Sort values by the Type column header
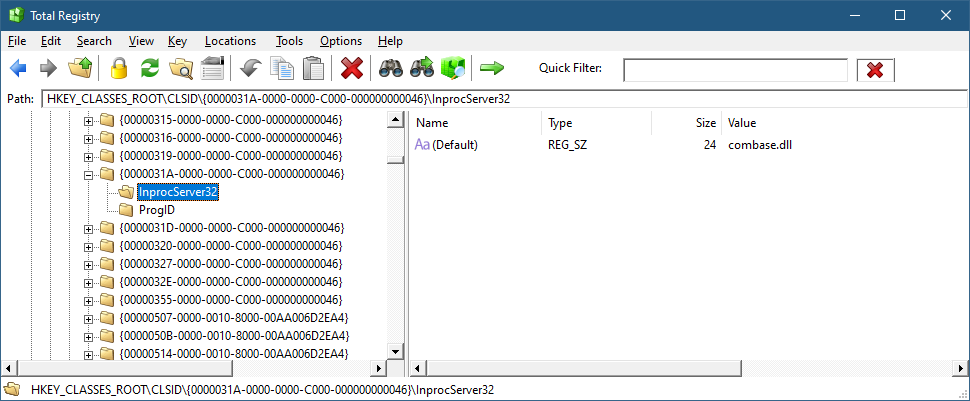The height and width of the screenshot is (401, 970). pyautogui.click(x=560, y=123)
